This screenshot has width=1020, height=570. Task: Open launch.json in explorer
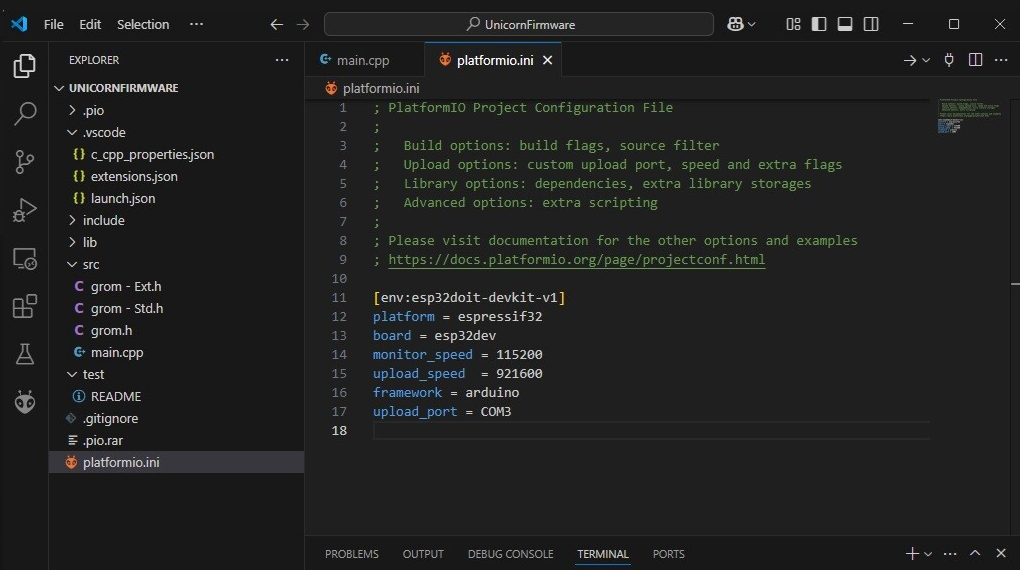[x=176, y=198]
